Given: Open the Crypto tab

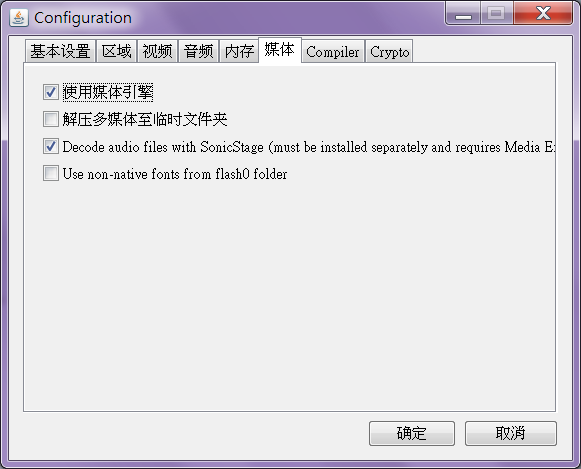Looking at the screenshot, I should [x=389, y=51].
